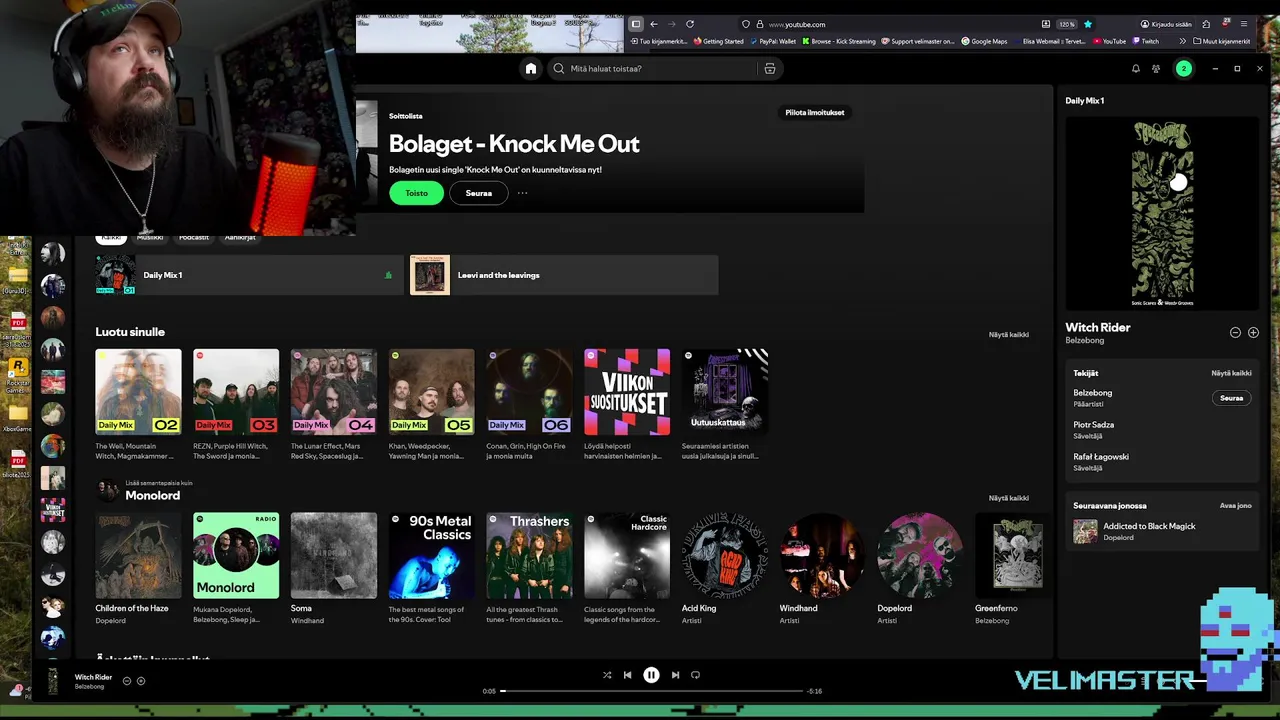Open the Thrashers playlist card

(x=529, y=569)
